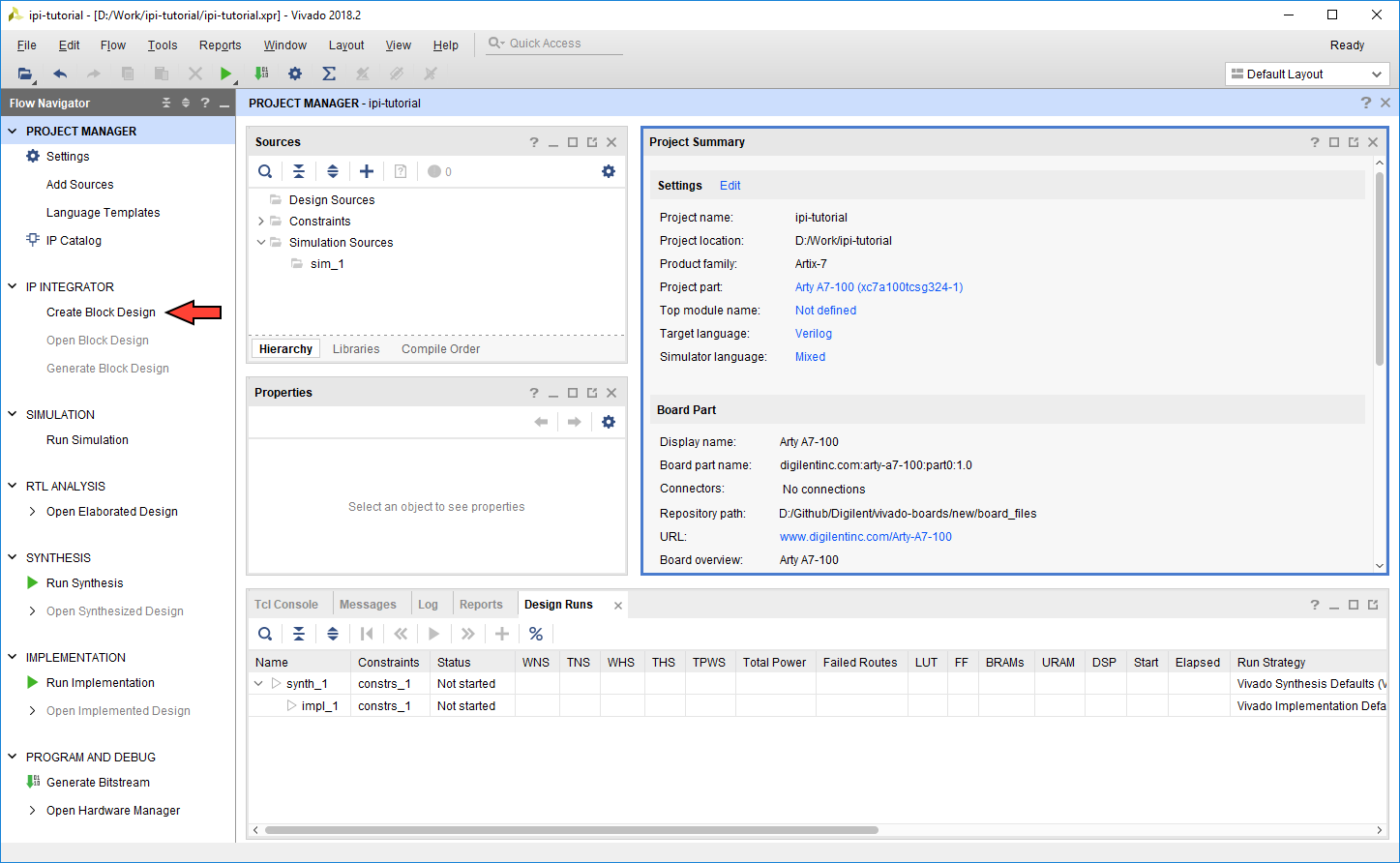
Task: Open the Default Layout dropdown
Action: coord(1307,74)
